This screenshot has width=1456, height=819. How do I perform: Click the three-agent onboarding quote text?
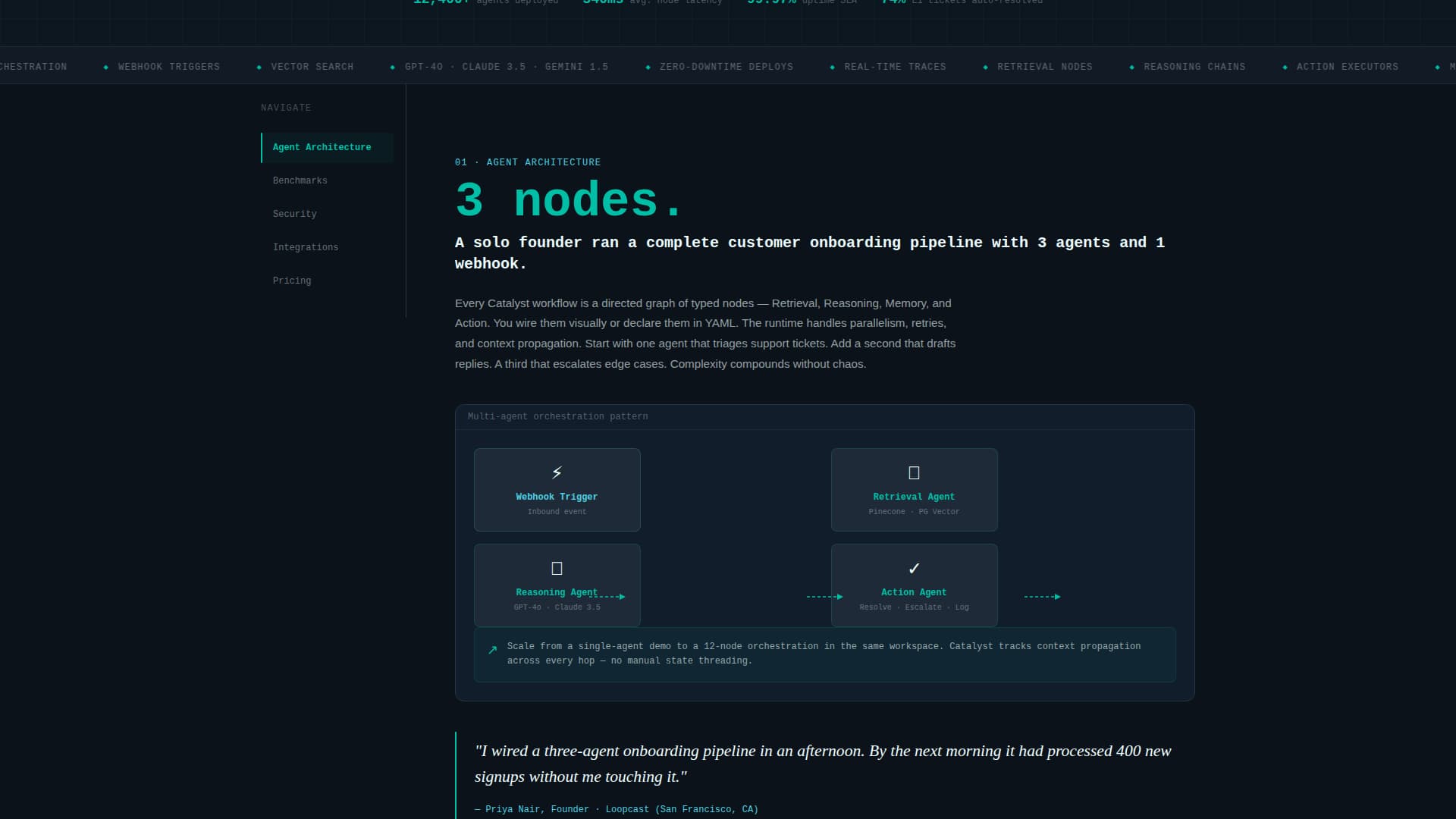tap(823, 764)
